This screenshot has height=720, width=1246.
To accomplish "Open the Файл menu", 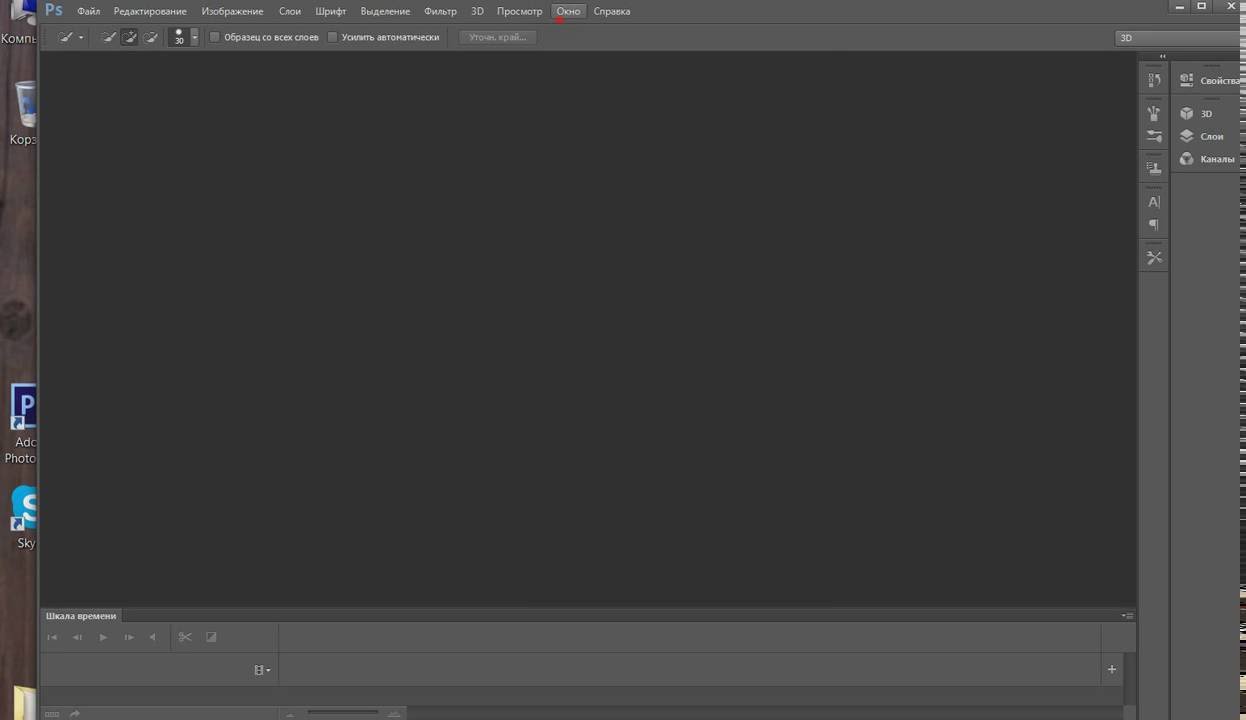I will [88, 11].
